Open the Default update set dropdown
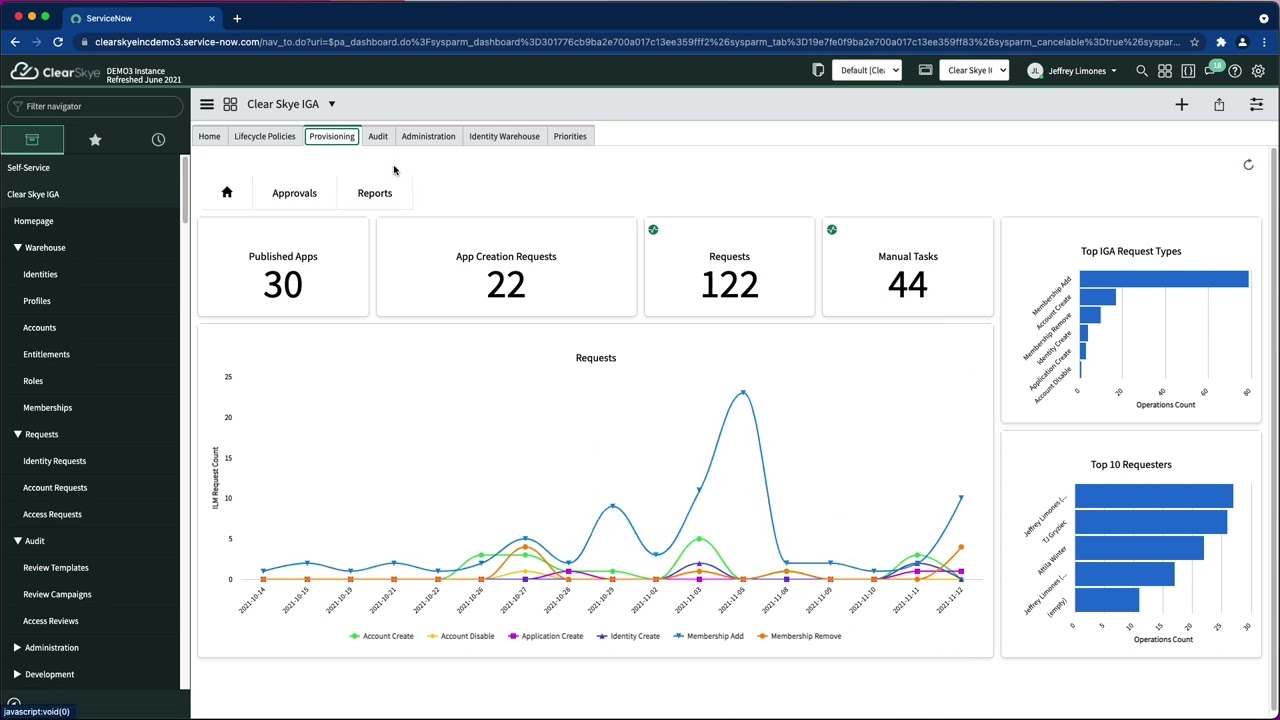 (868, 70)
